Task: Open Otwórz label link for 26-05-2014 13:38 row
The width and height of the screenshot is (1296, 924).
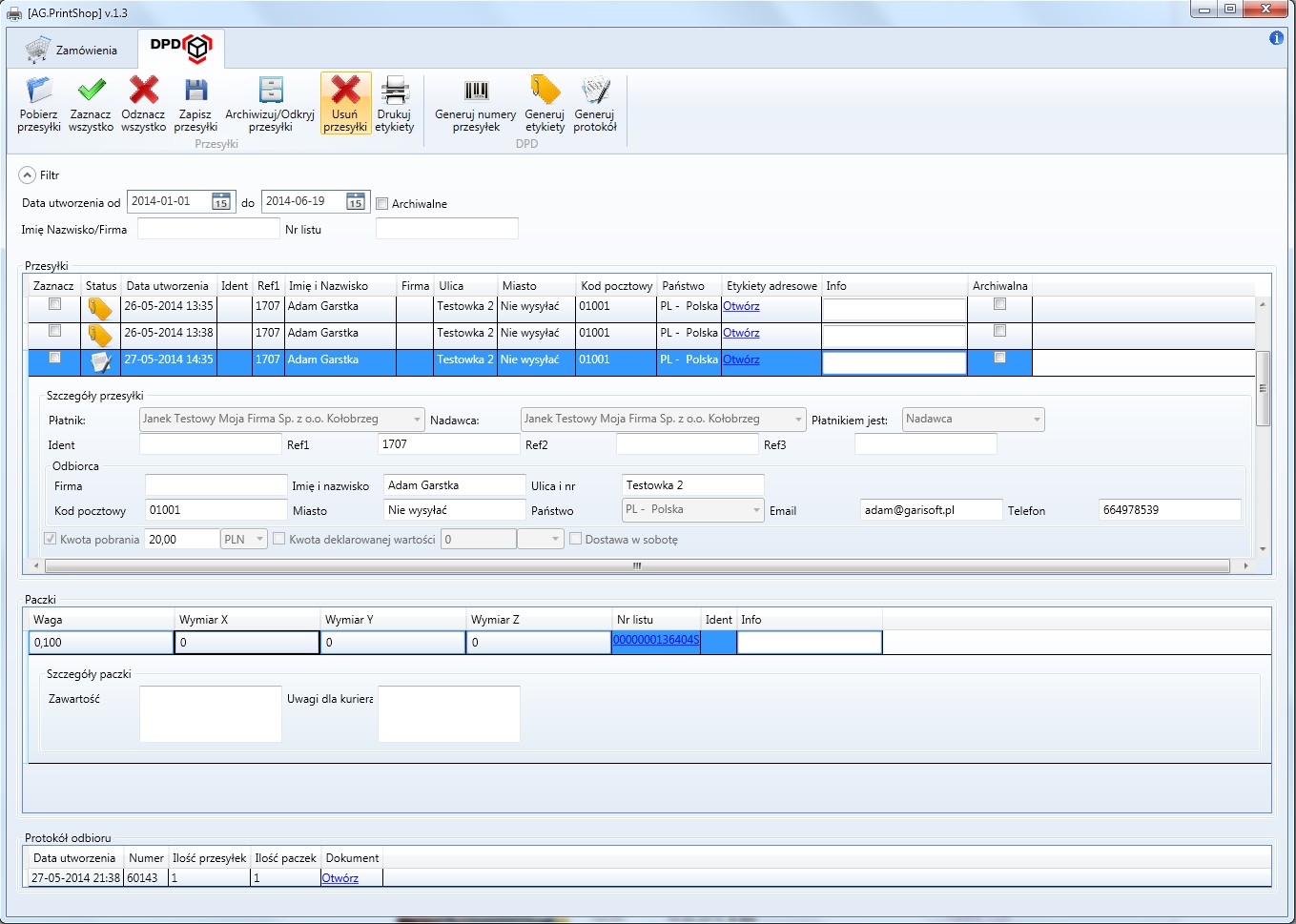Action: click(741, 333)
